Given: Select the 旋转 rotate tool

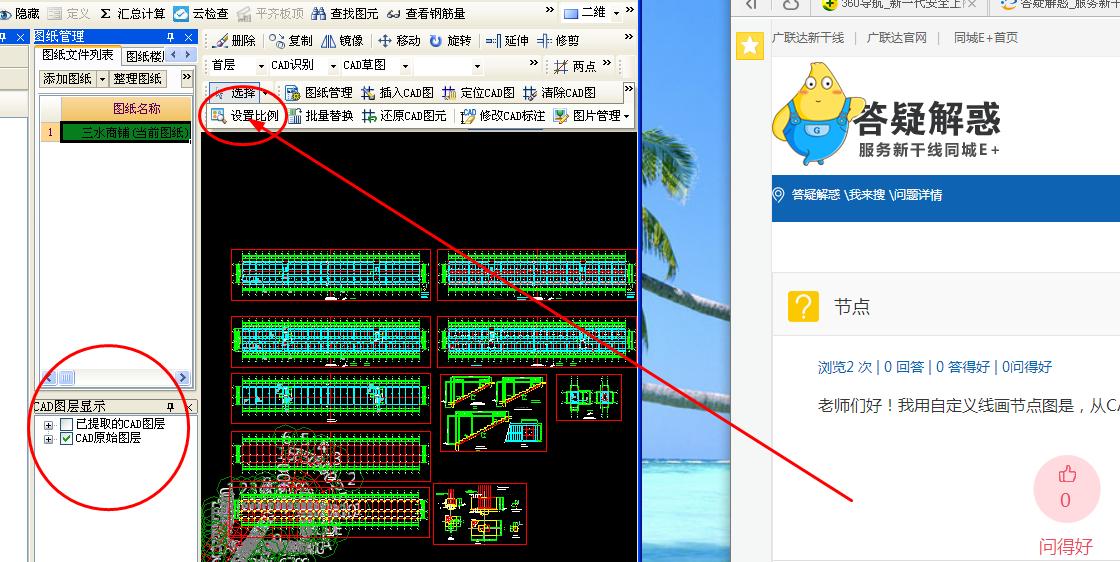Looking at the screenshot, I should (451, 41).
